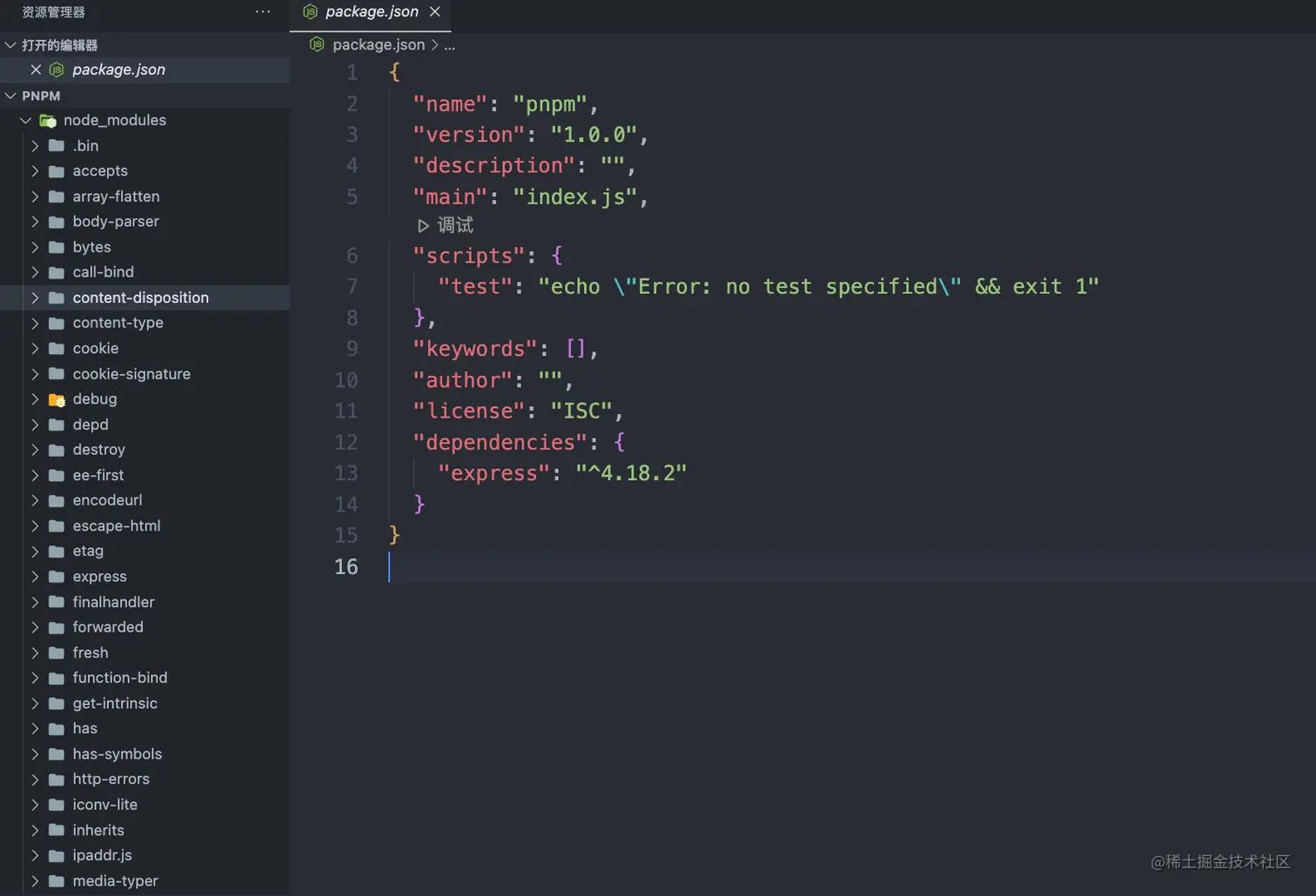Collapse the open editors section

(10, 45)
